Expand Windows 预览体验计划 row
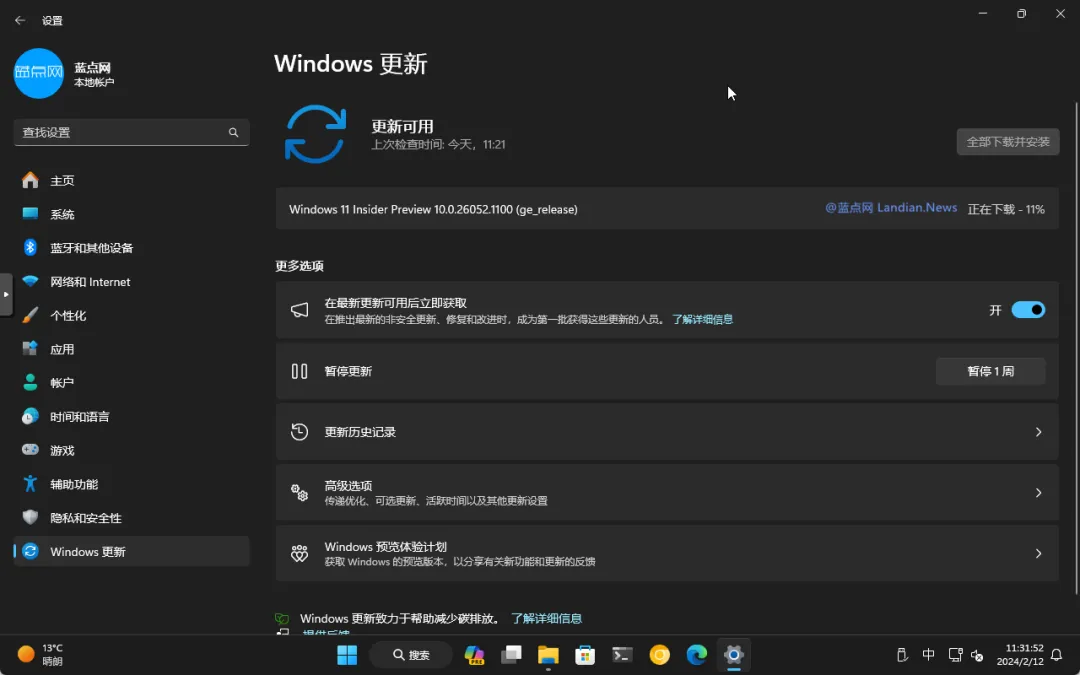The image size is (1080, 675). tap(667, 553)
